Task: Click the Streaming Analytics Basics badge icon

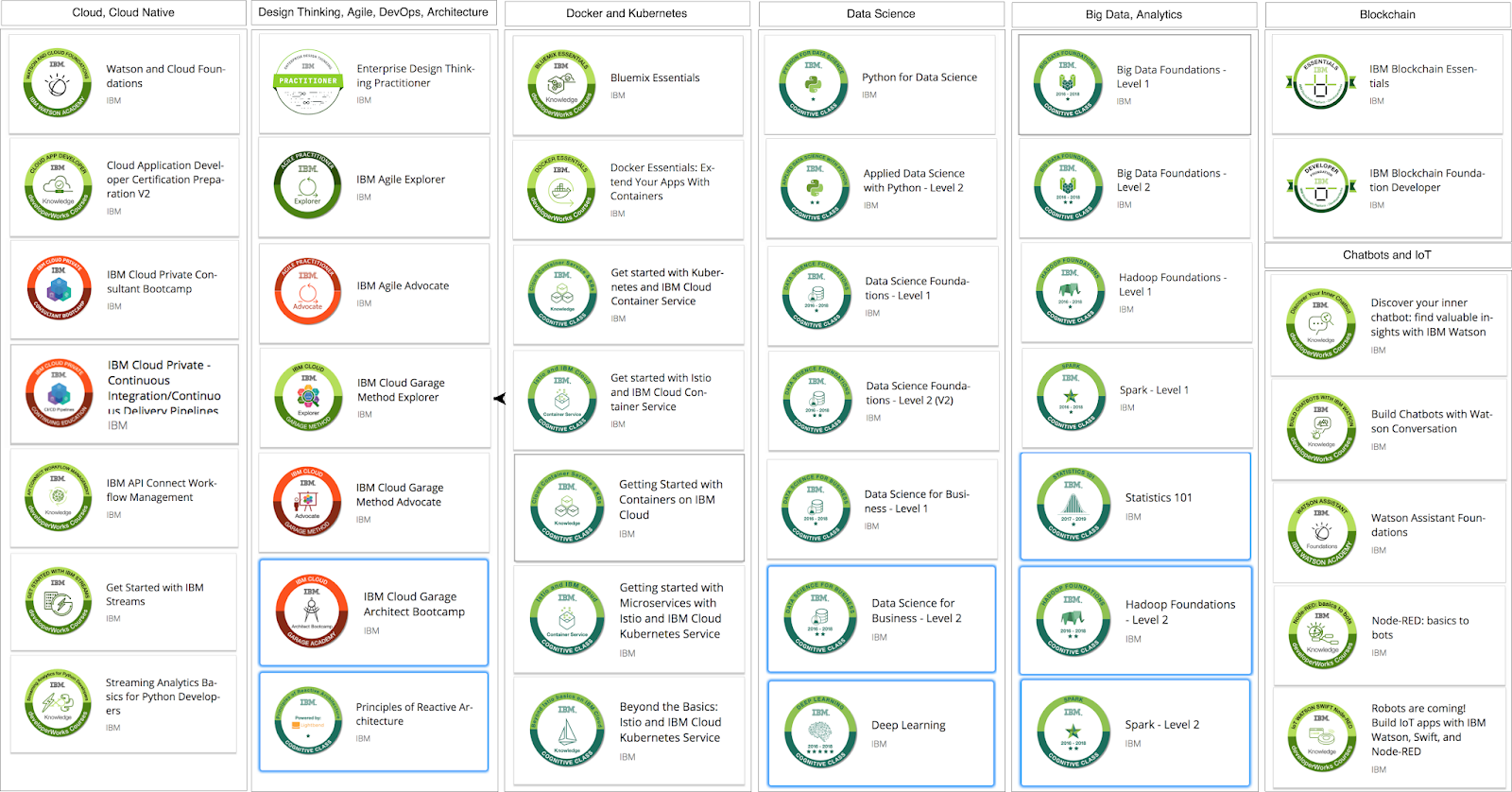Action: click(x=58, y=703)
